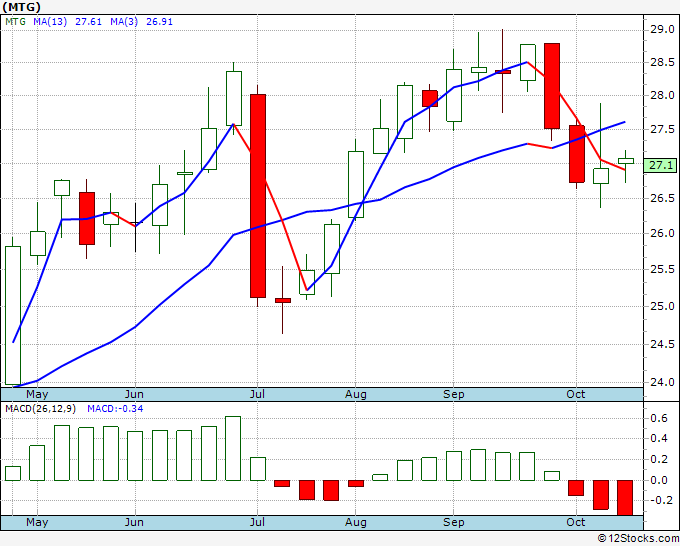Click Aug on the price chart timeline
Viewport: 680px width, 546px height.
click(356, 395)
